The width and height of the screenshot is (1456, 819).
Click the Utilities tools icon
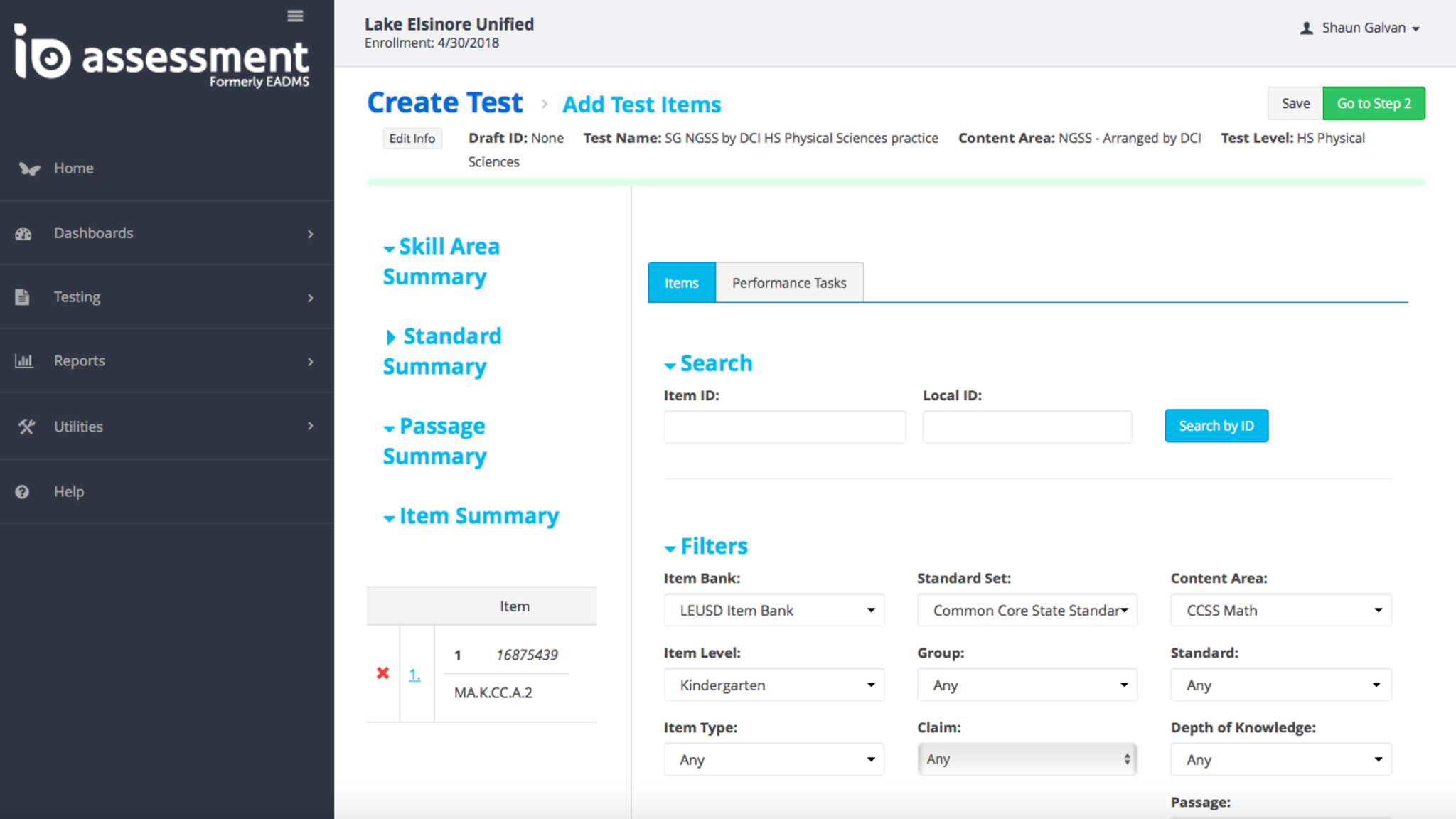pos(26,427)
